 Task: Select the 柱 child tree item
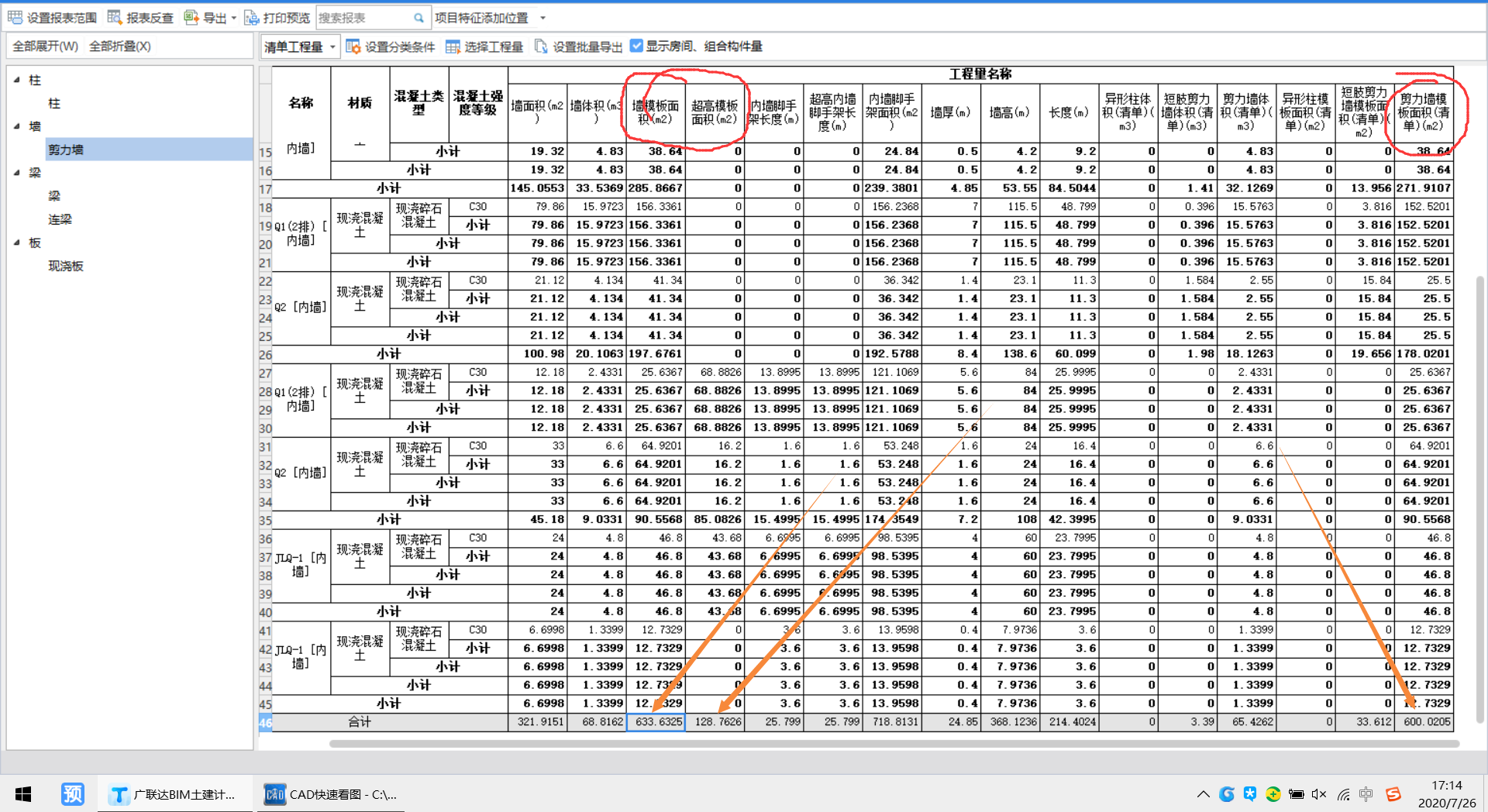[x=54, y=103]
